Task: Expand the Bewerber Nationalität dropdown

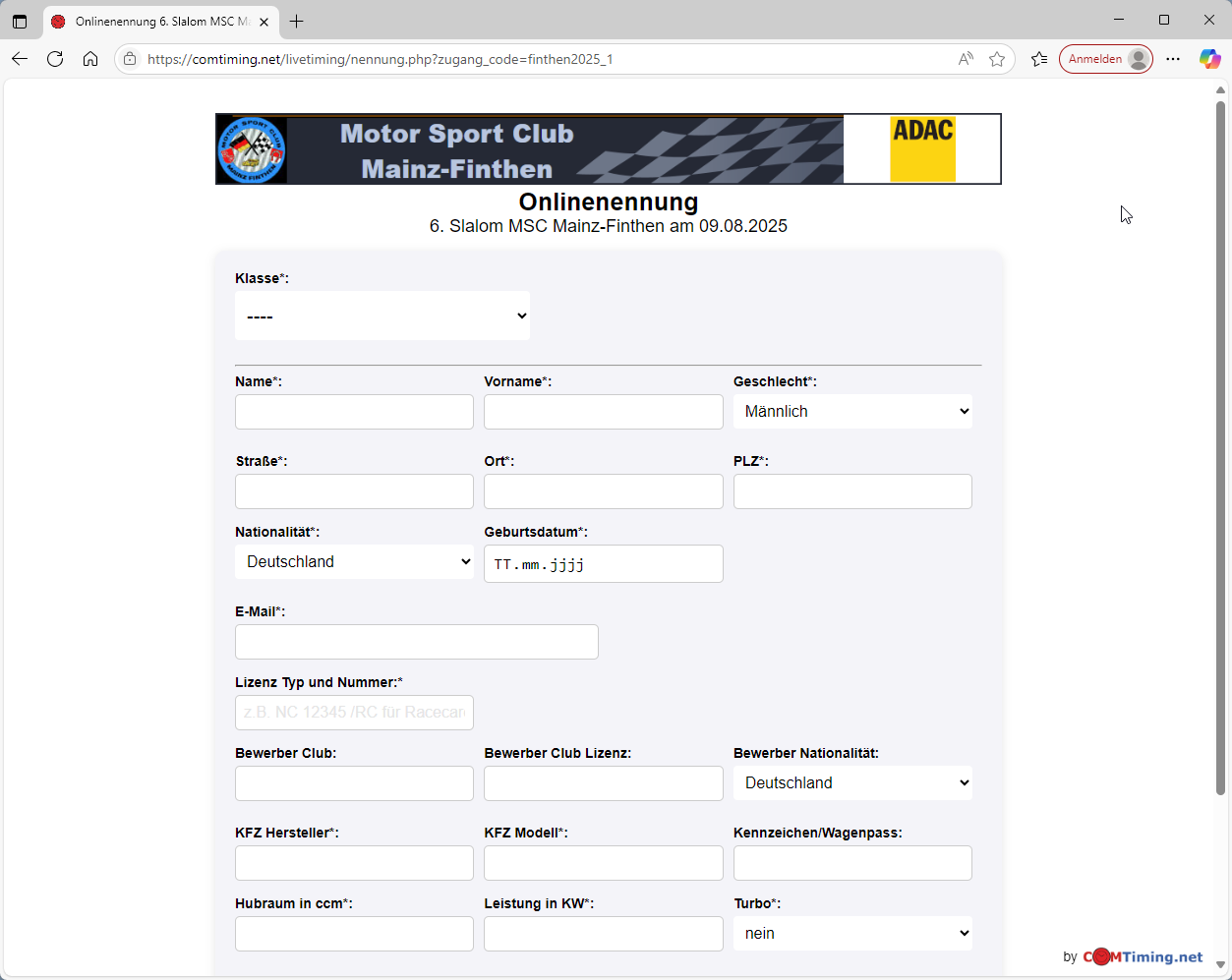Action: click(x=852, y=782)
